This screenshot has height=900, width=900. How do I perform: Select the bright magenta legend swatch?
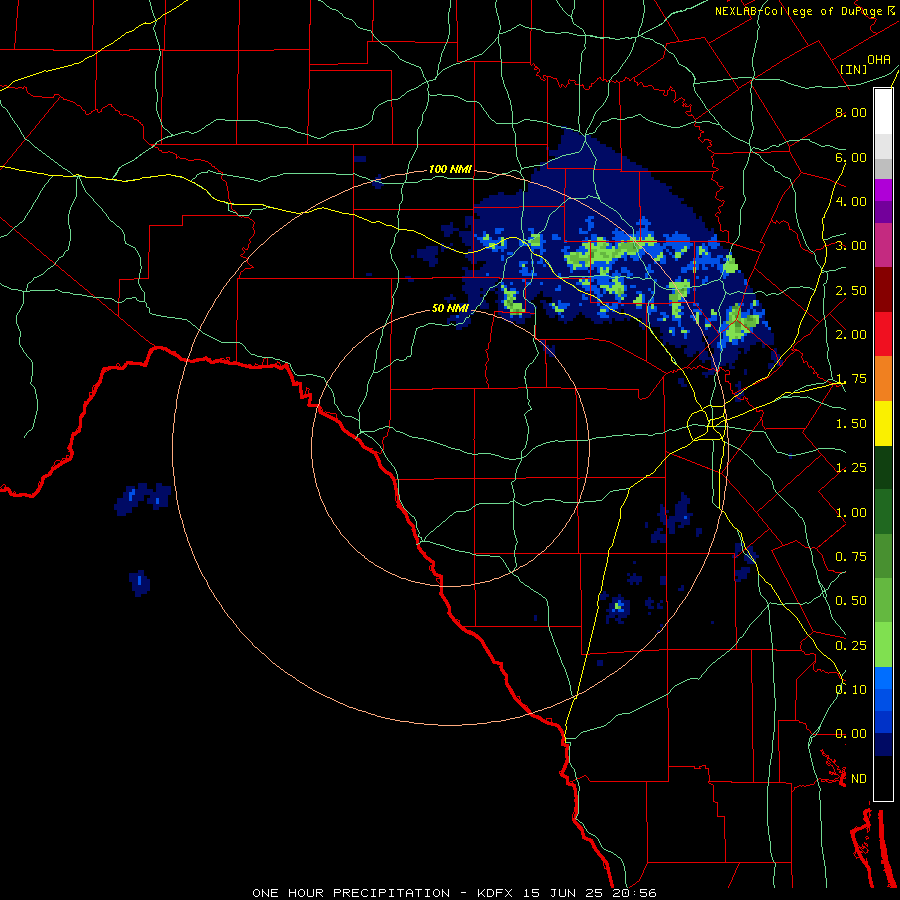click(x=883, y=190)
